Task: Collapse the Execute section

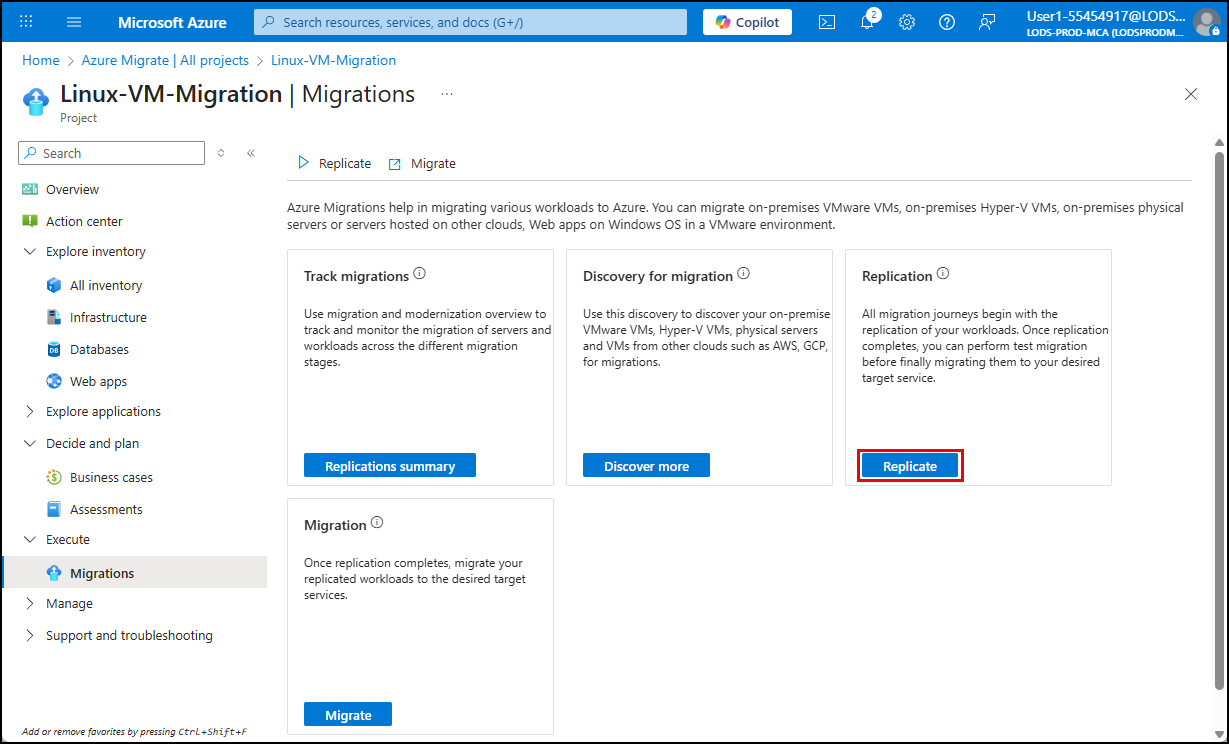Action: (x=29, y=539)
